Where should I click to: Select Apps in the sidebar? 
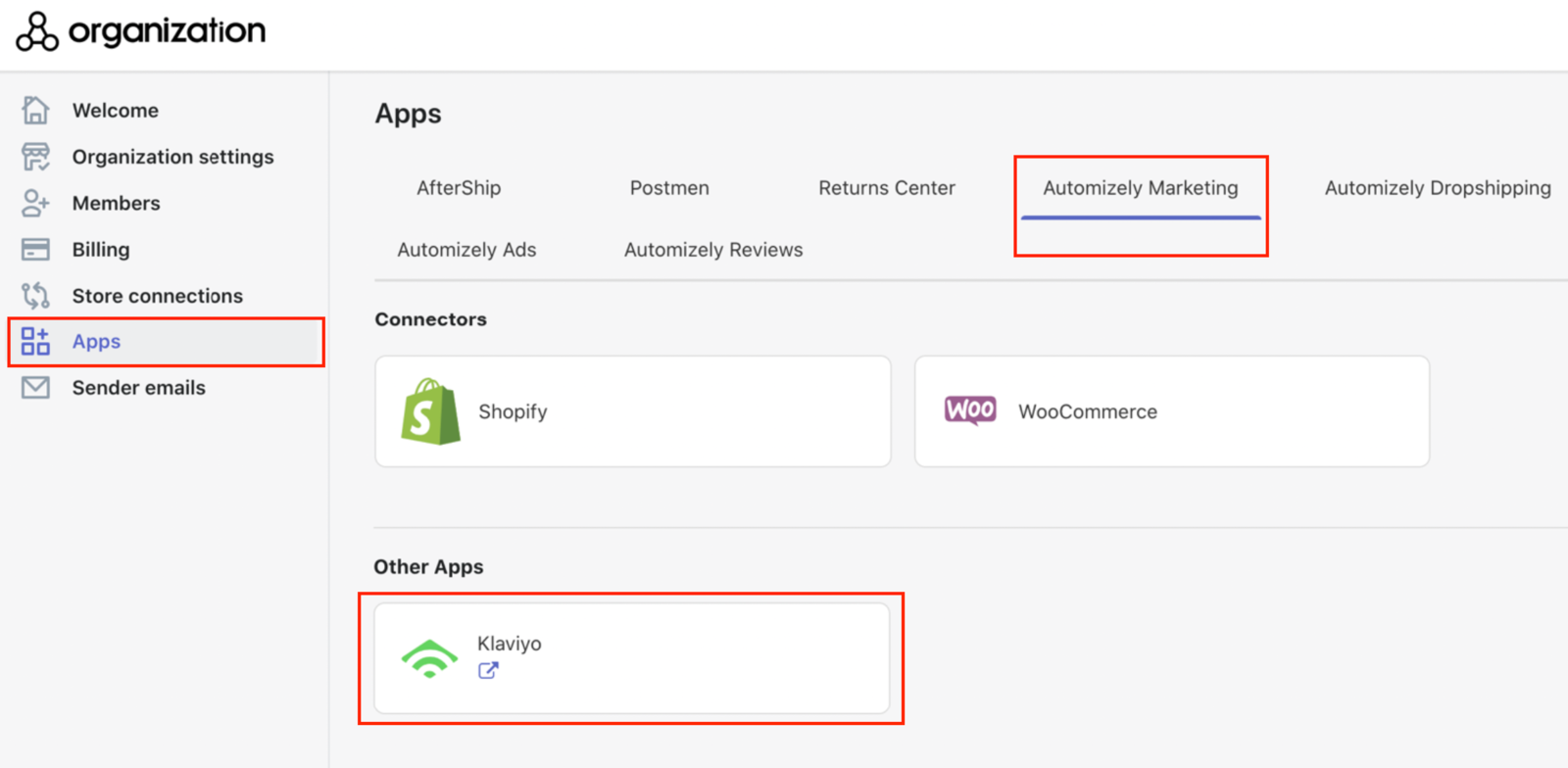click(167, 342)
